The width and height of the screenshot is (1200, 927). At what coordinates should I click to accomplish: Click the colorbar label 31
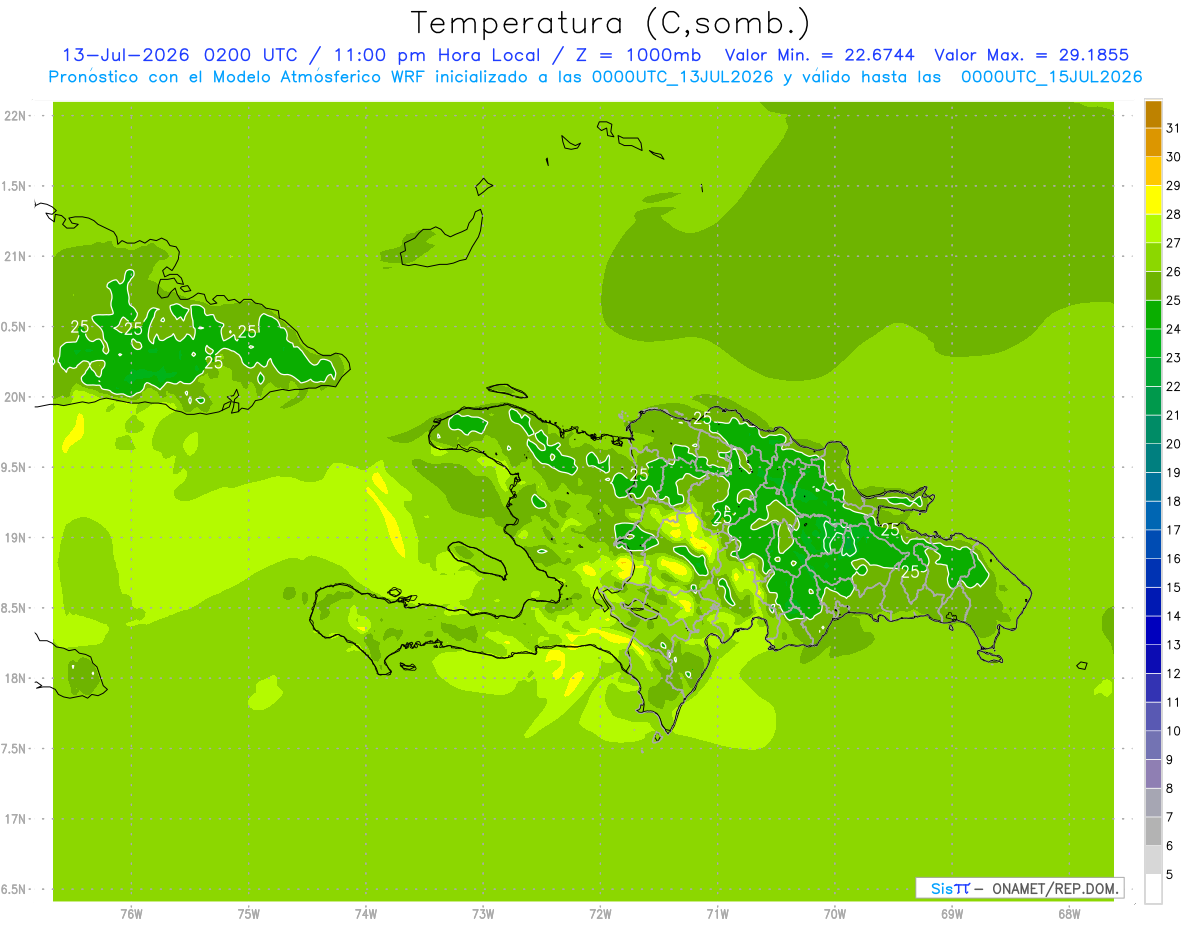(x=1174, y=128)
